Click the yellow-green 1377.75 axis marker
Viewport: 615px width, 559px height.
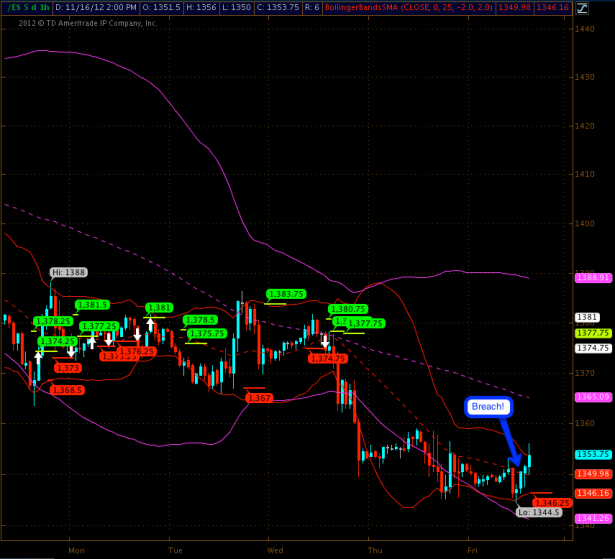tap(593, 333)
